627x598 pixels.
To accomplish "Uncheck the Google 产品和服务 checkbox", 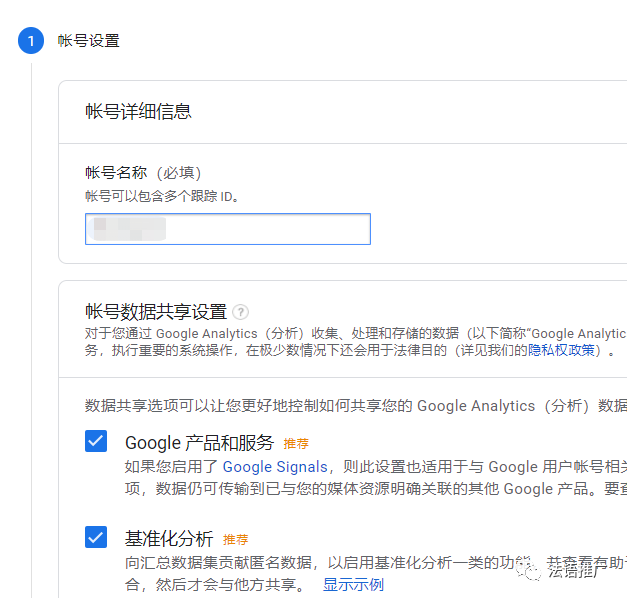I will coord(96,441).
